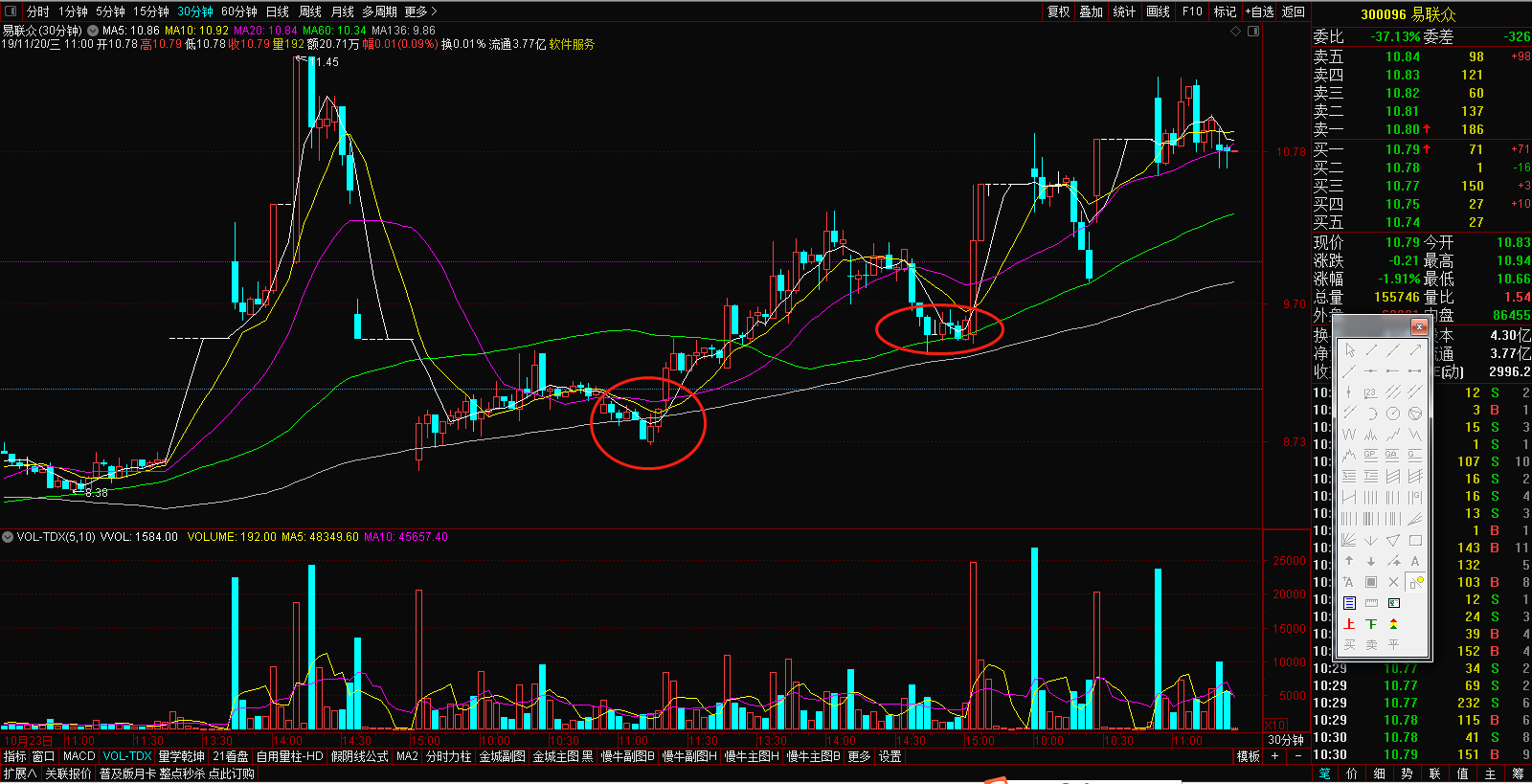
Task: Switch to 5分钟 period tab
Action: [x=110, y=11]
